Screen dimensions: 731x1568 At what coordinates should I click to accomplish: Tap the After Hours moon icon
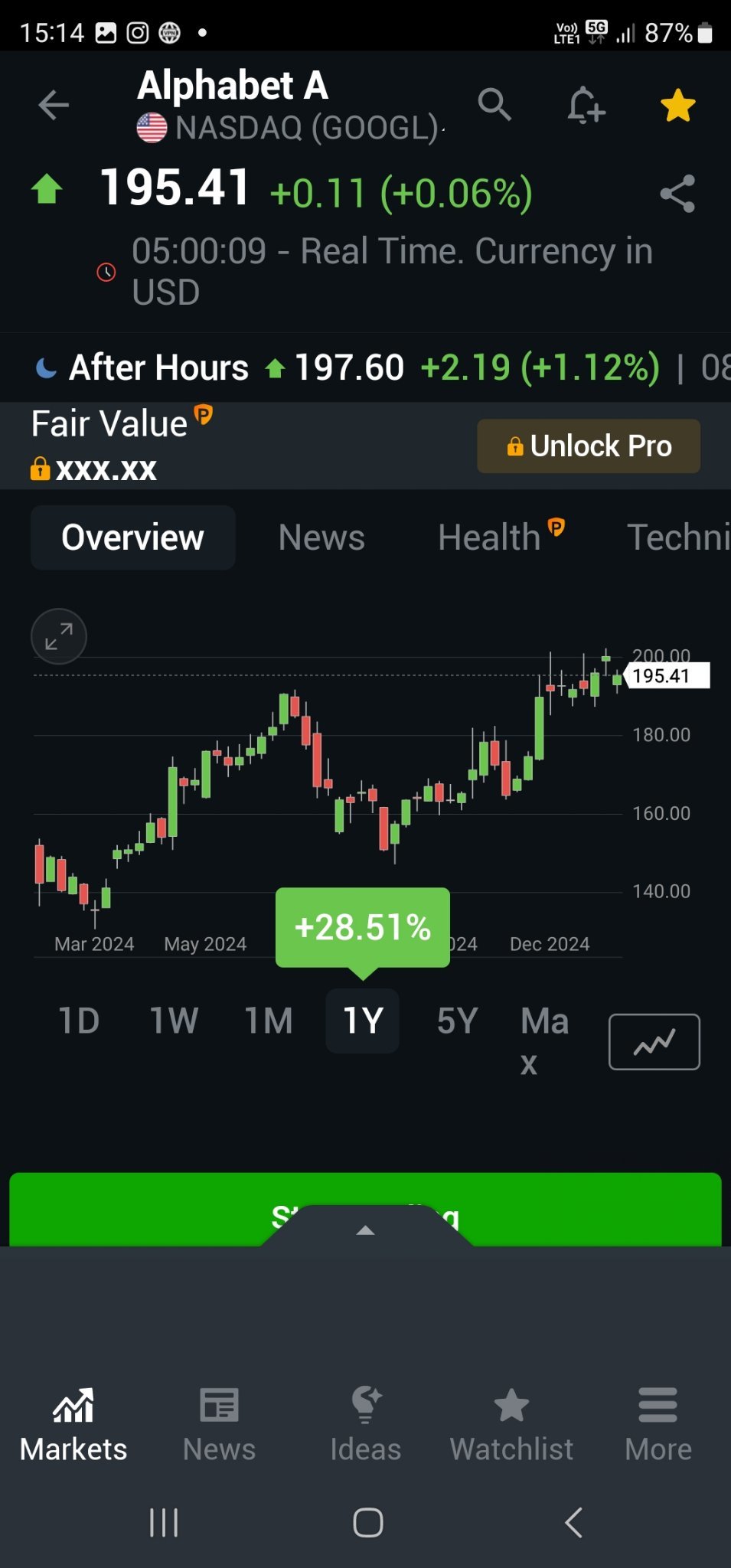[47, 368]
